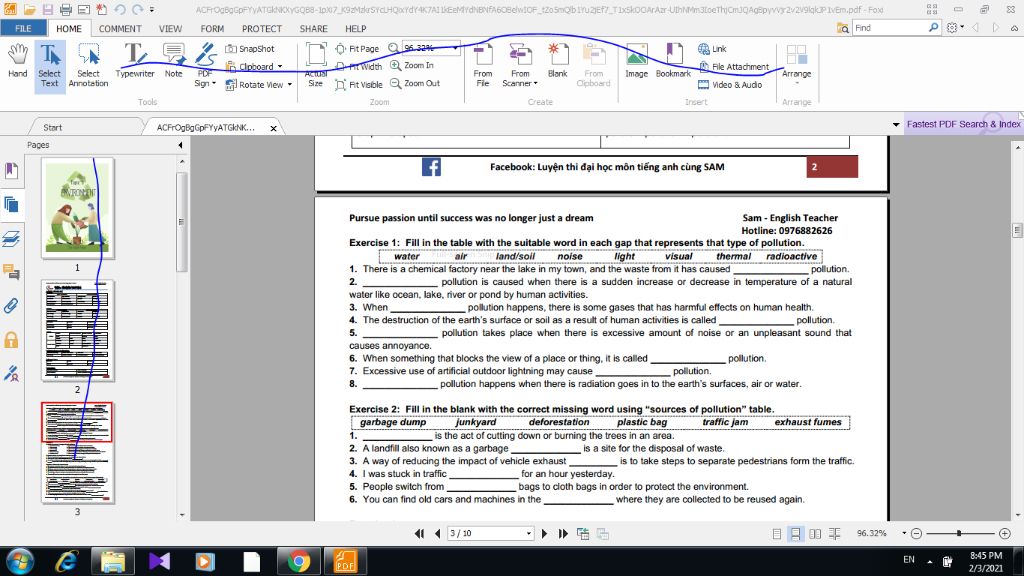Insert Video & Audio

point(730,84)
